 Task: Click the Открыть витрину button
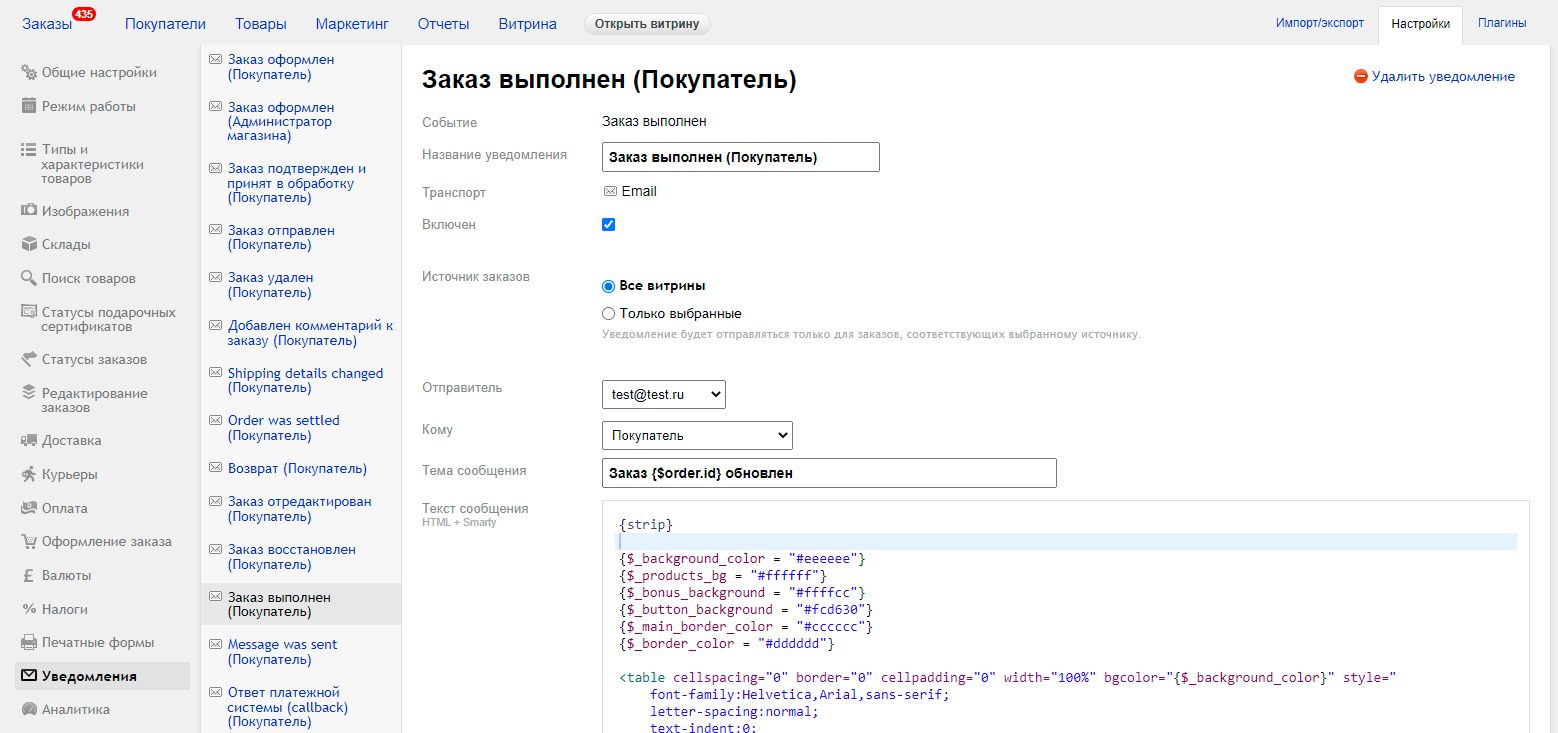pos(647,24)
